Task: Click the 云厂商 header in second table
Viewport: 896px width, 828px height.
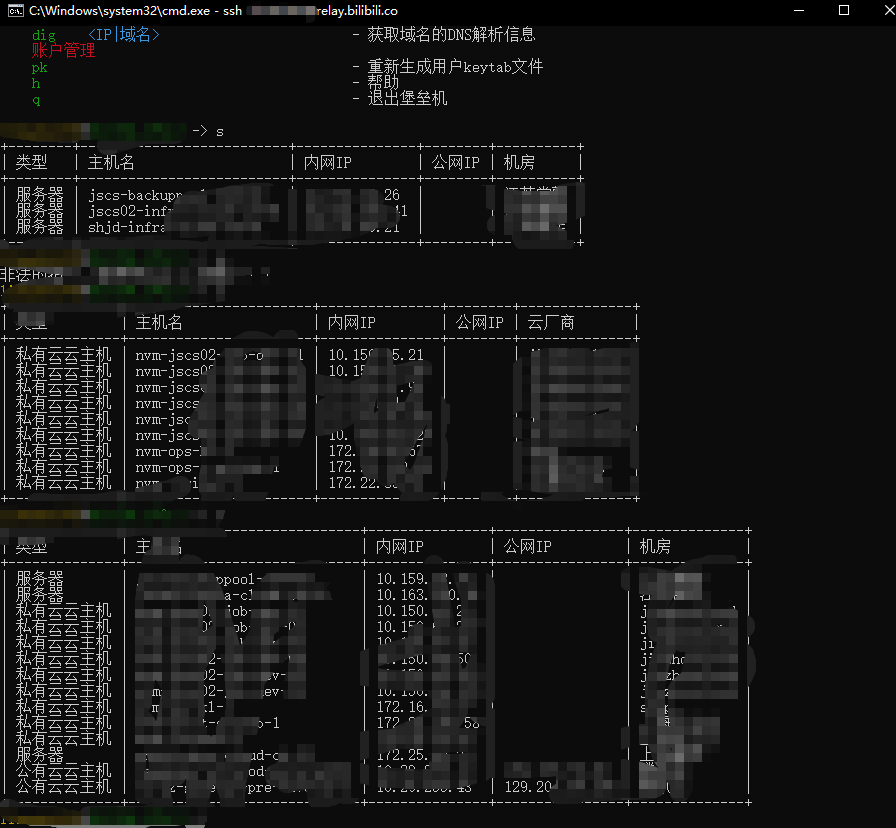Action: [551, 322]
